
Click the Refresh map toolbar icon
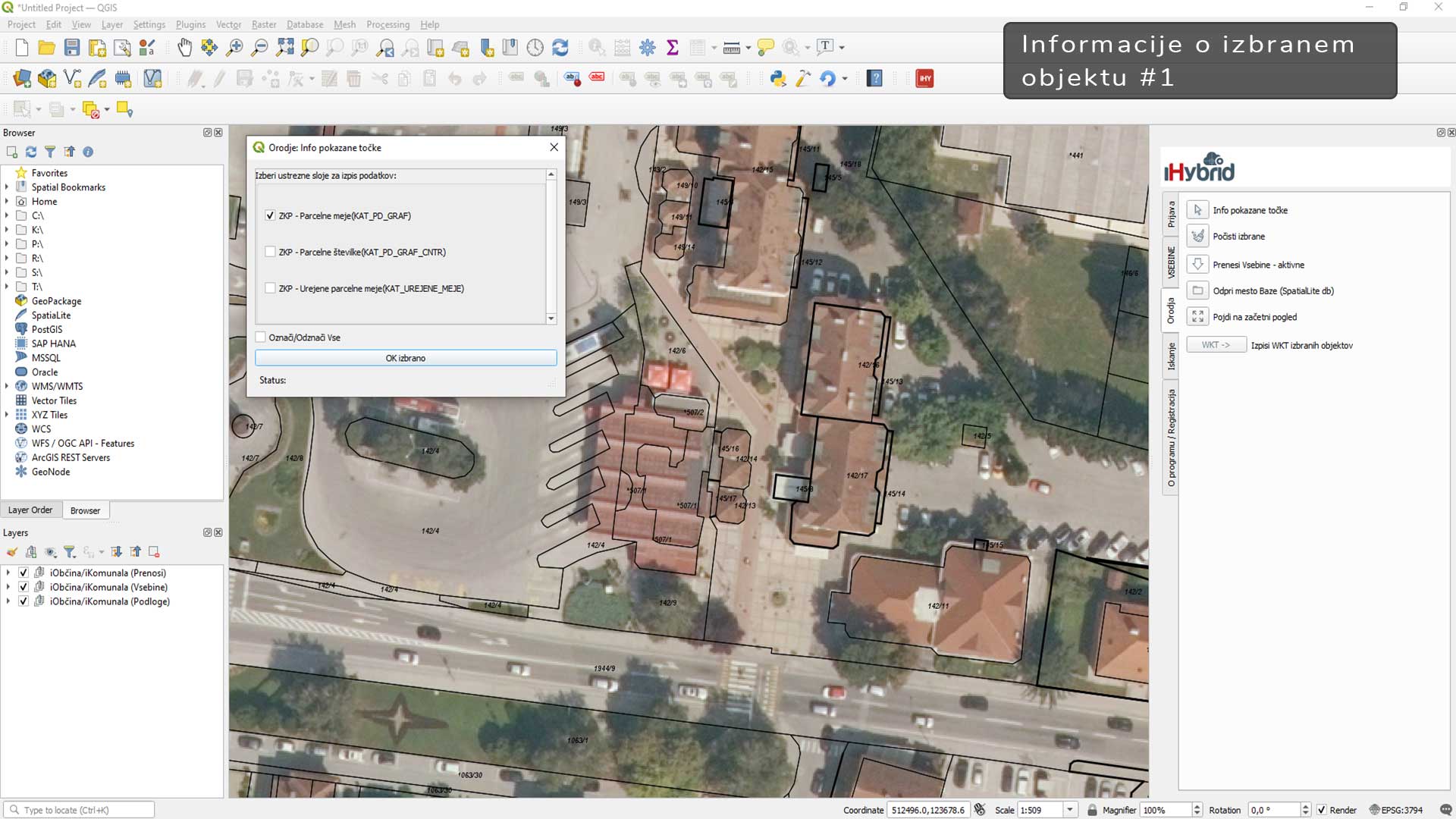[560, 48]
